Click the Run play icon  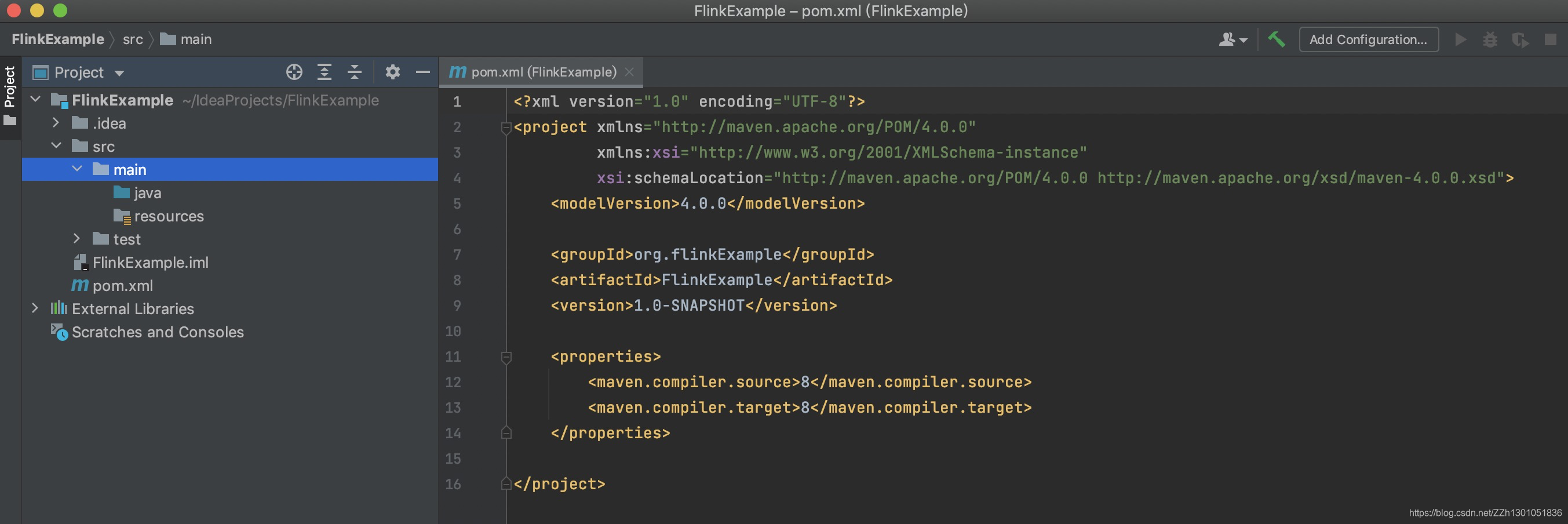(x=1460, y=39)
